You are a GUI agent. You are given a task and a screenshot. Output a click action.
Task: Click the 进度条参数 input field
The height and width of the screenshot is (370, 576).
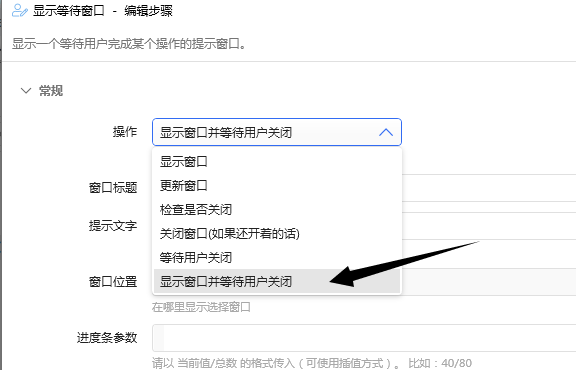(x=364, y=338)
